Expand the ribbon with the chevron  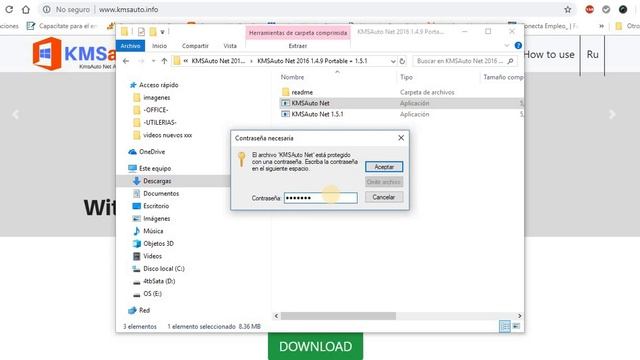click(x=507, y=46)
